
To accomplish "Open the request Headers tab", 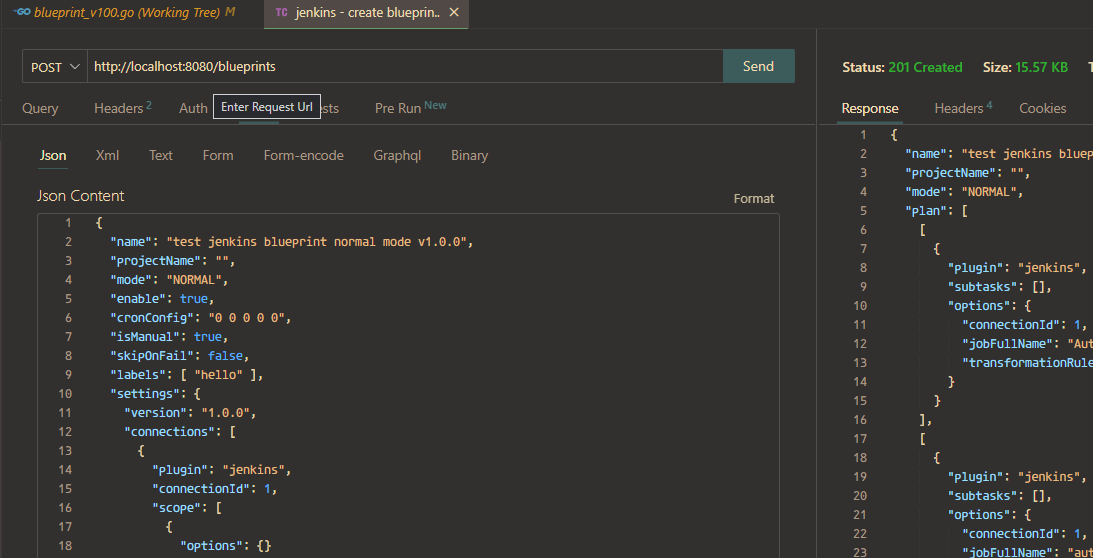I will 123,108.
